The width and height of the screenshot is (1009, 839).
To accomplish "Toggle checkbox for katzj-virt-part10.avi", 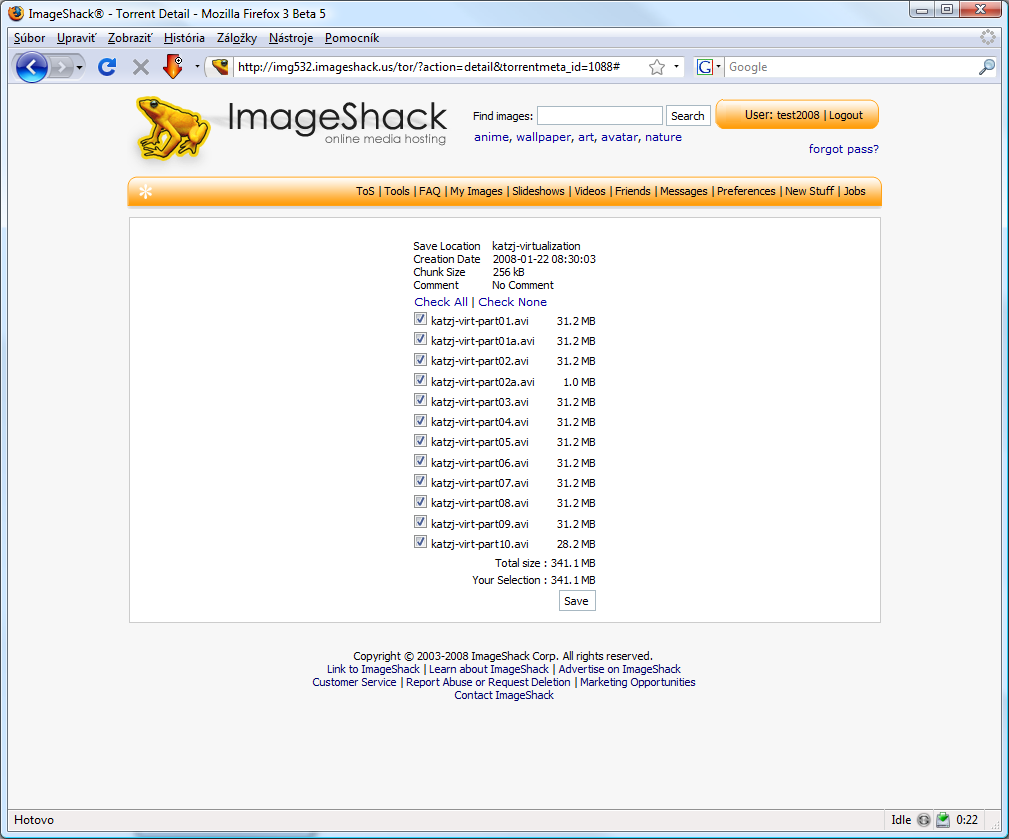I will [420, 542].
